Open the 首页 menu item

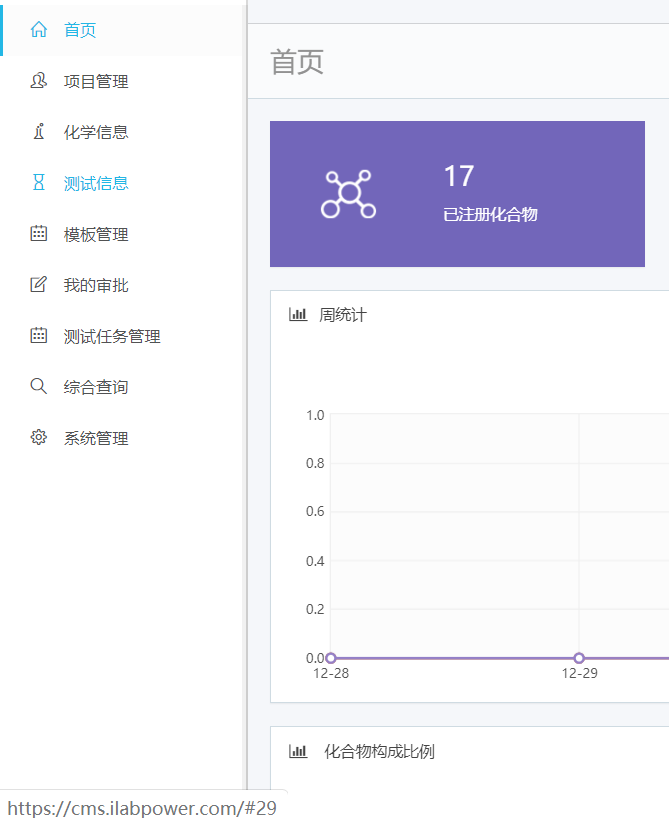tap(123, 30)
